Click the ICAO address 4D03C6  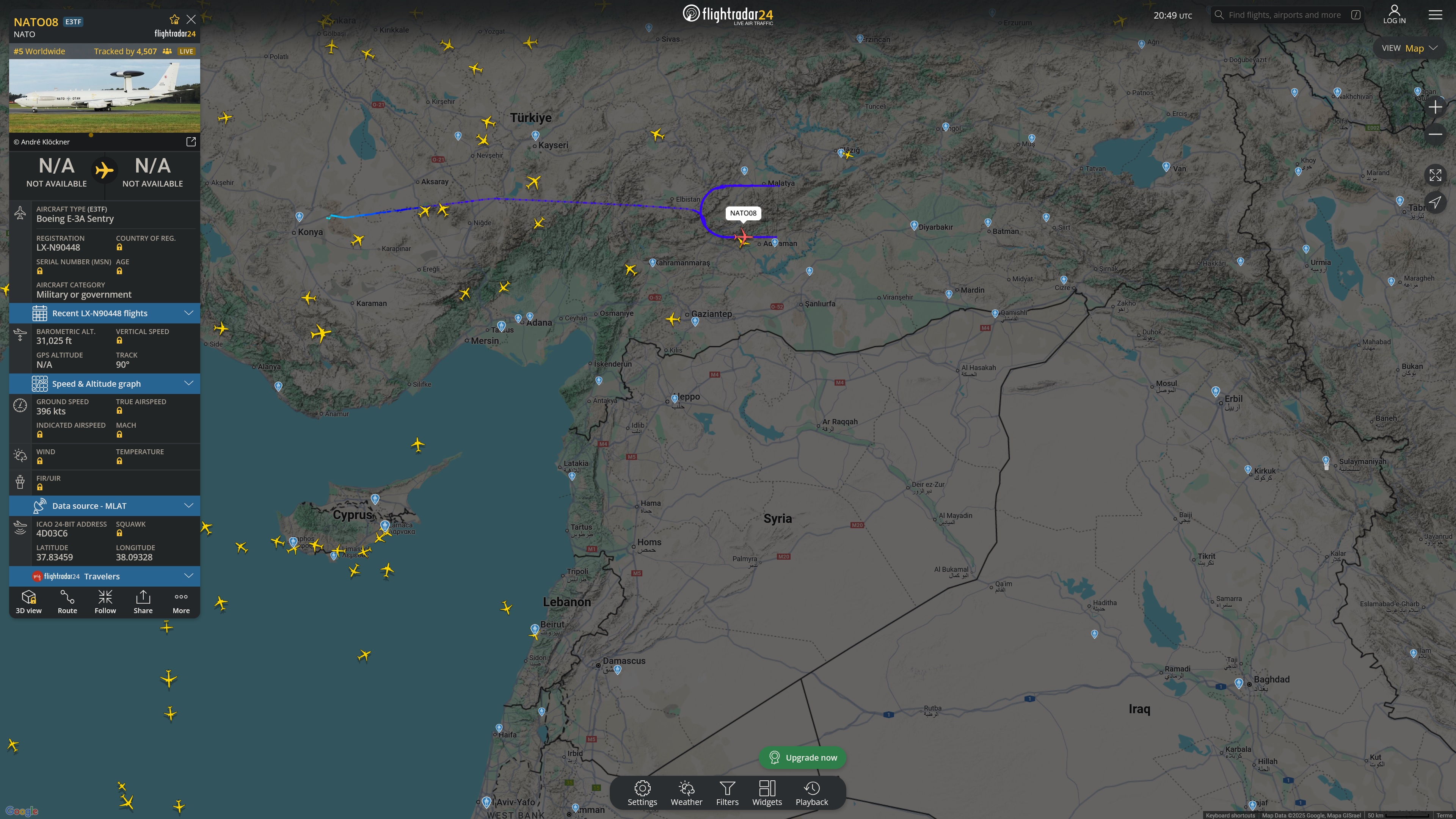[x=52, y=533]
